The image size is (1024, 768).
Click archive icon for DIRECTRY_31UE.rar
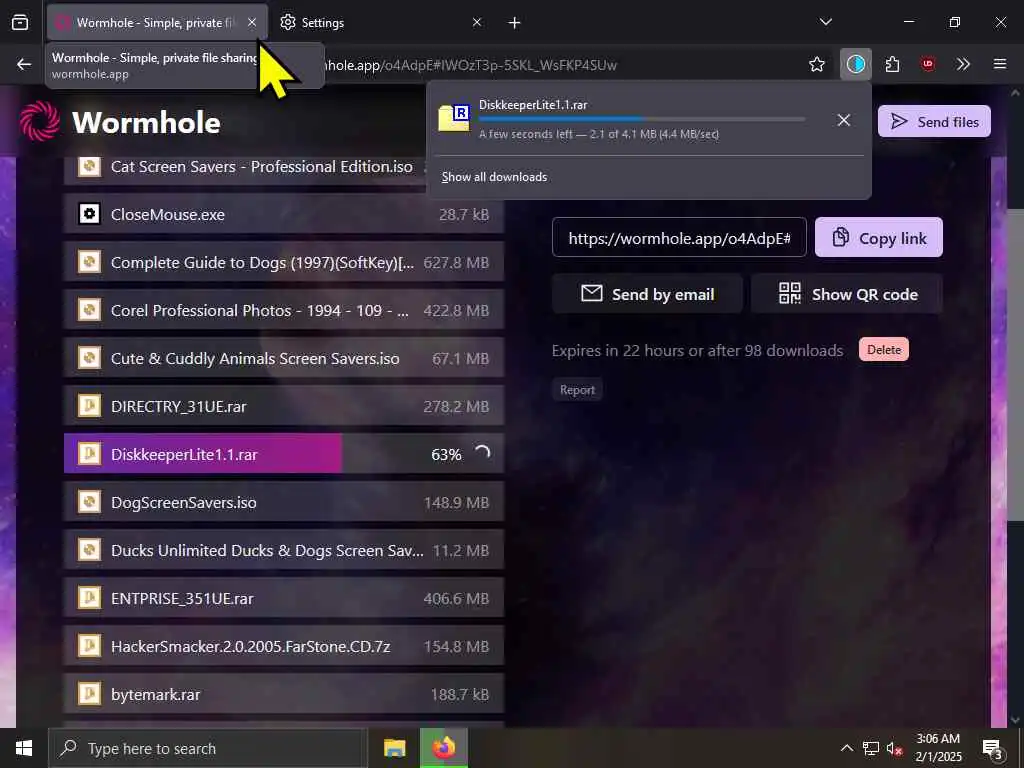[x=89, y=406]
